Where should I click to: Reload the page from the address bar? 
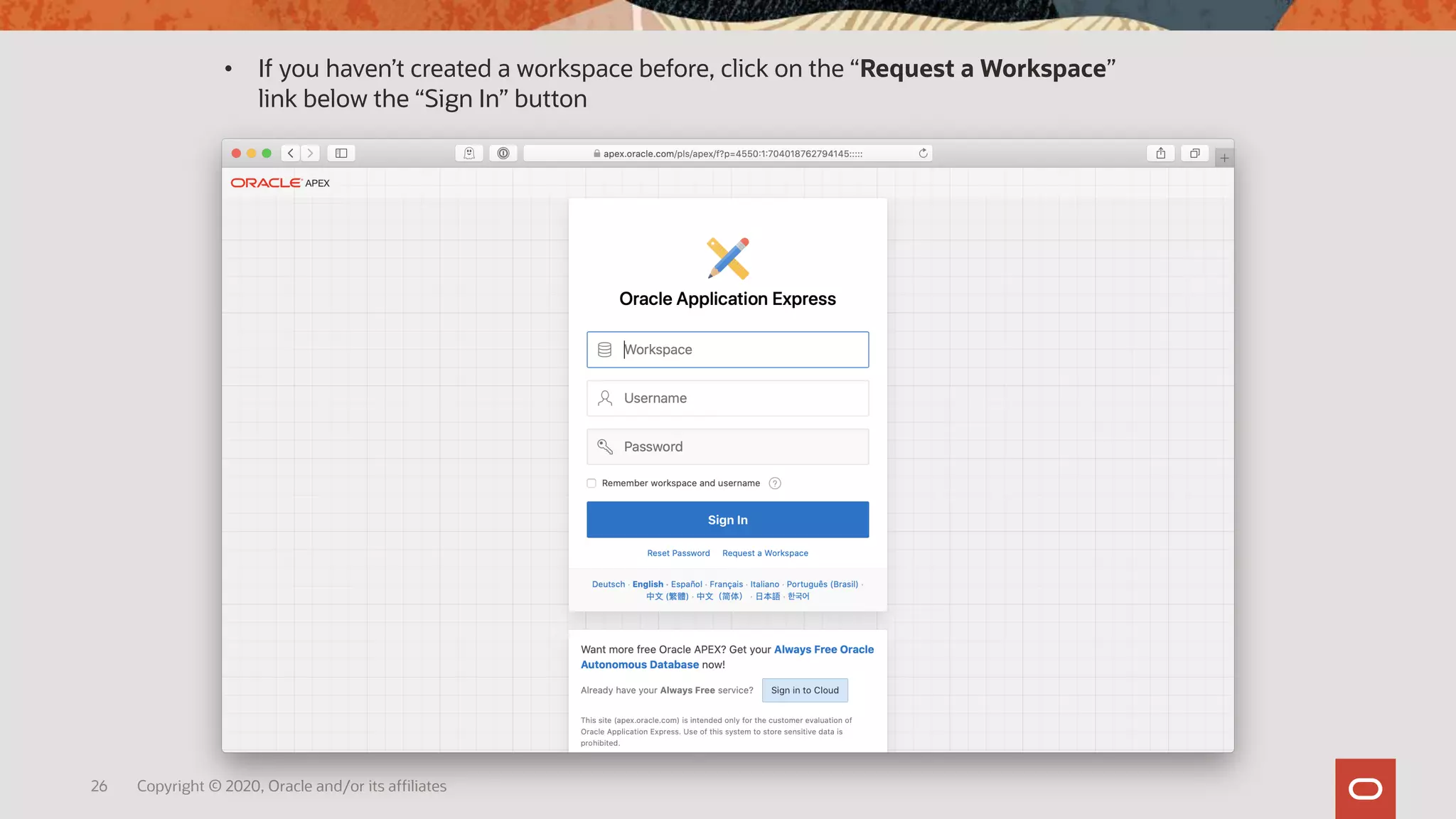[923, 153]
